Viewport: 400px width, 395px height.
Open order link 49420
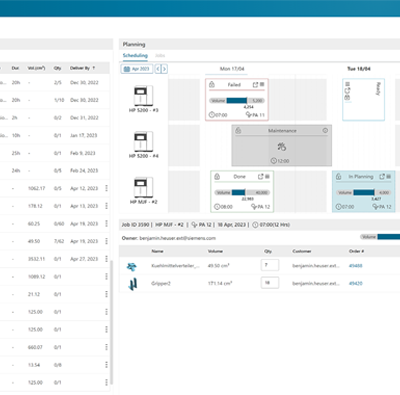(356, 283)
